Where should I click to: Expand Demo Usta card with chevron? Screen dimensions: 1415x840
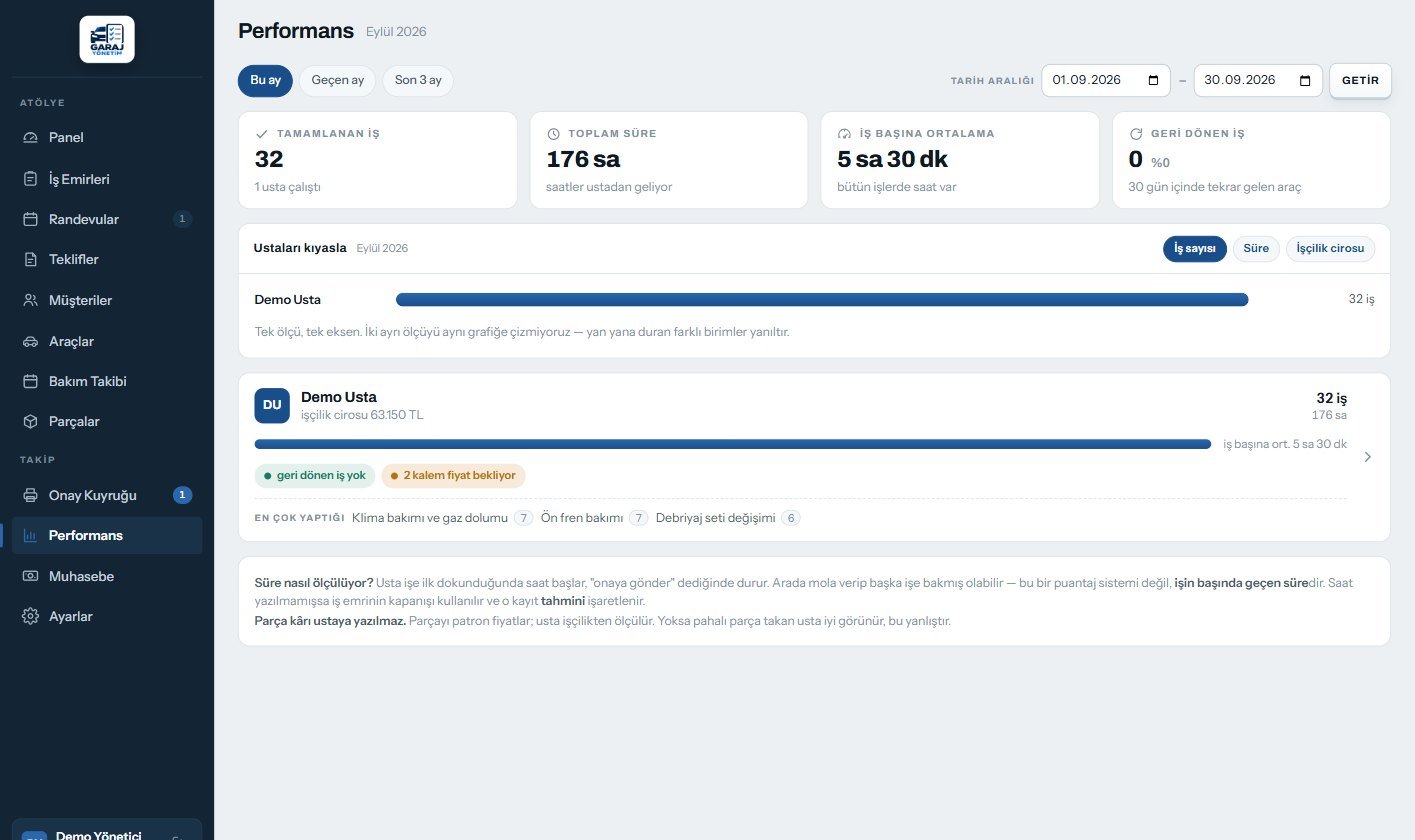(x=1368, y=457)
